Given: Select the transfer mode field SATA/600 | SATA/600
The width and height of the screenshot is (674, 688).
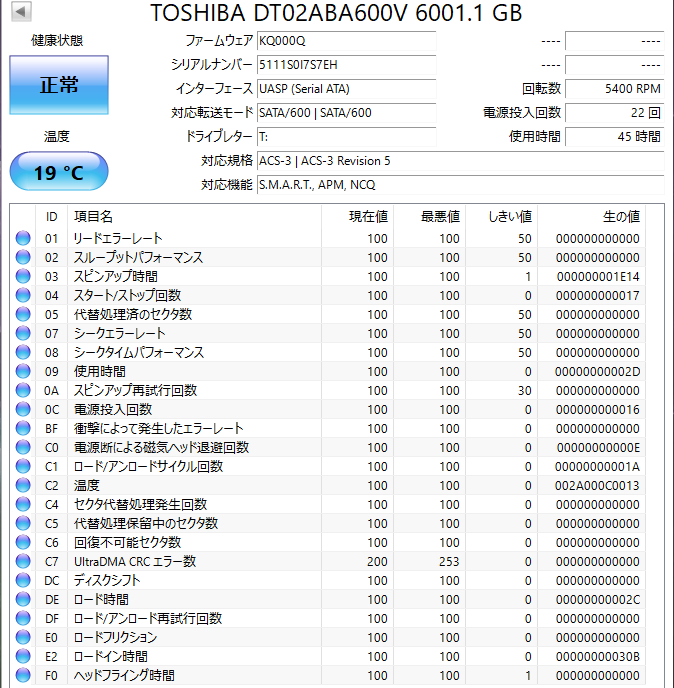Looking at the screenshot, I should [x=346, y=113].
